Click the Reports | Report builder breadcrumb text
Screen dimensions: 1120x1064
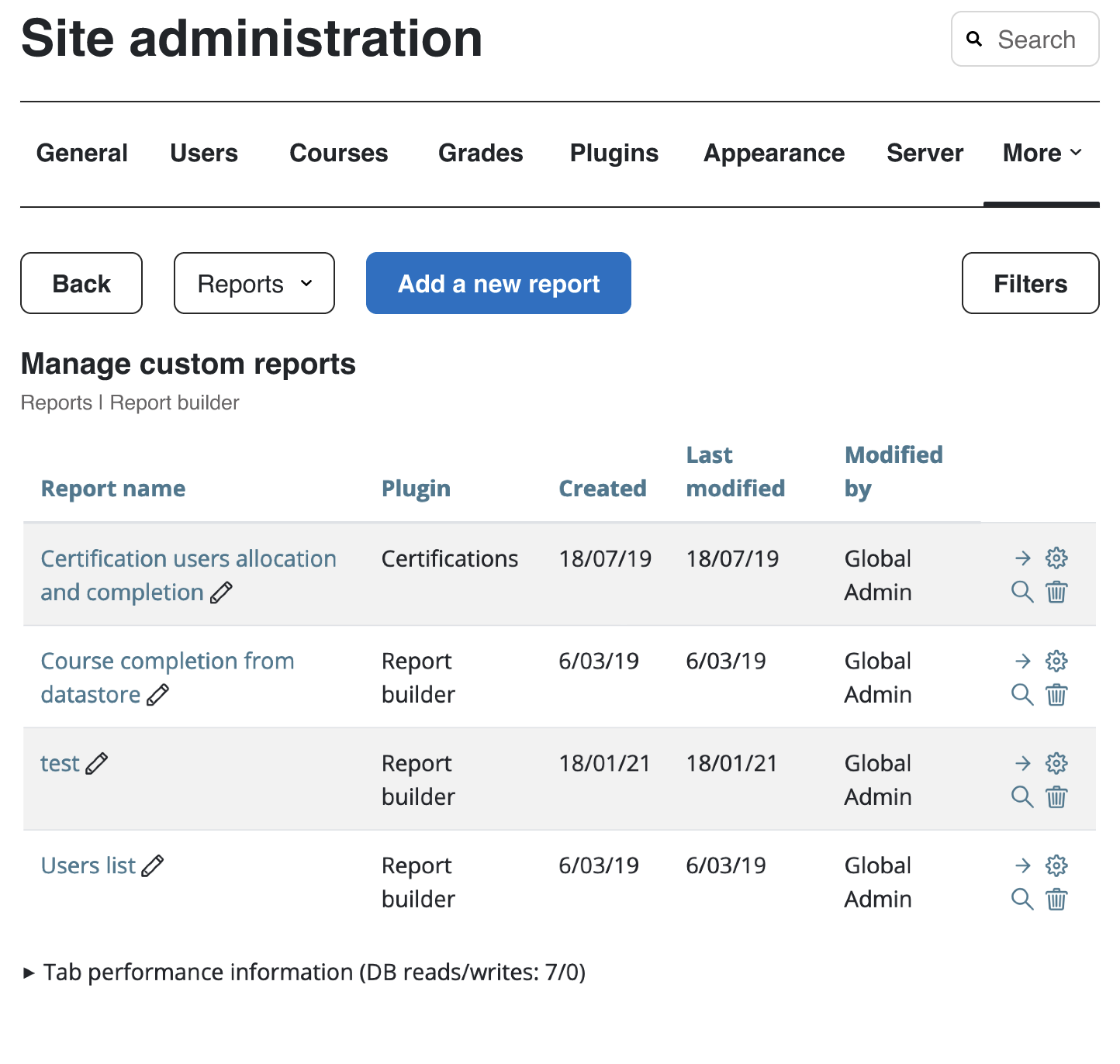130,402
